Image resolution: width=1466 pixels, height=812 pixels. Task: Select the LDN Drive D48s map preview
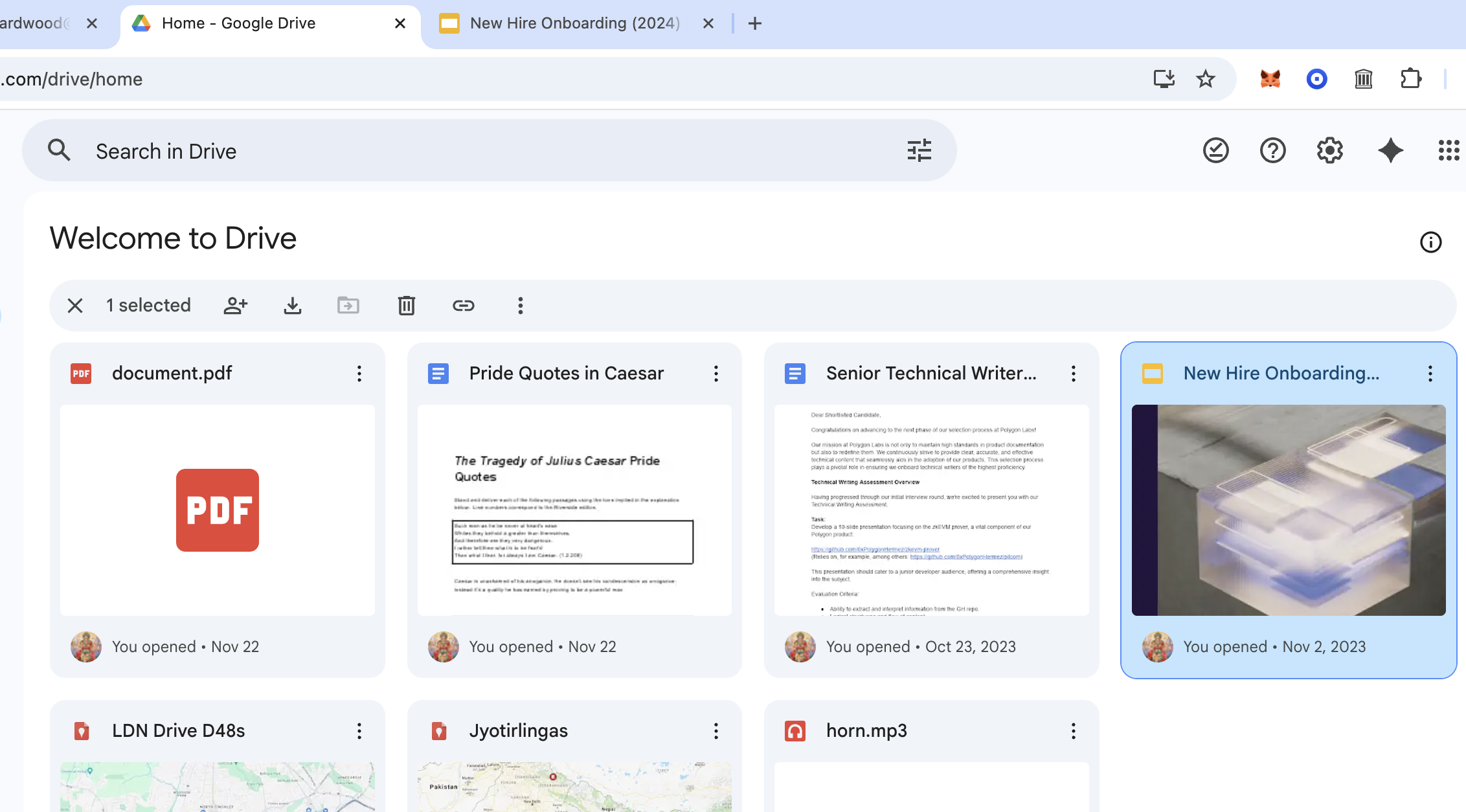(x=218, y=787)
